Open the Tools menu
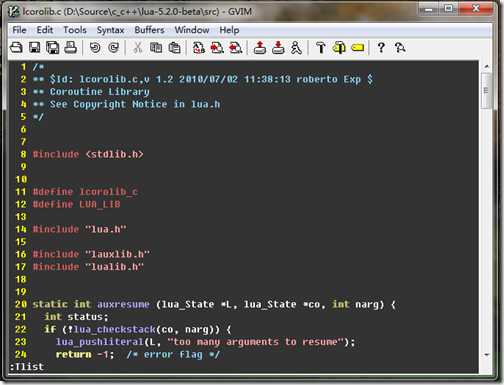Viewport: 504px width, 385px height. tap(75, 30)
